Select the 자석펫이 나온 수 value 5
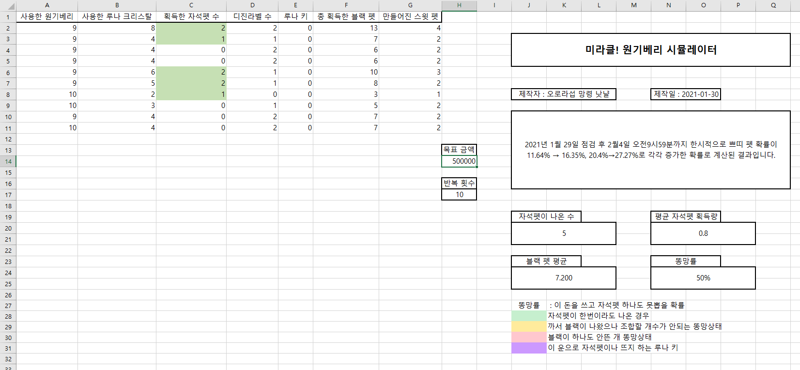The image size is (800, 370). 564,234
